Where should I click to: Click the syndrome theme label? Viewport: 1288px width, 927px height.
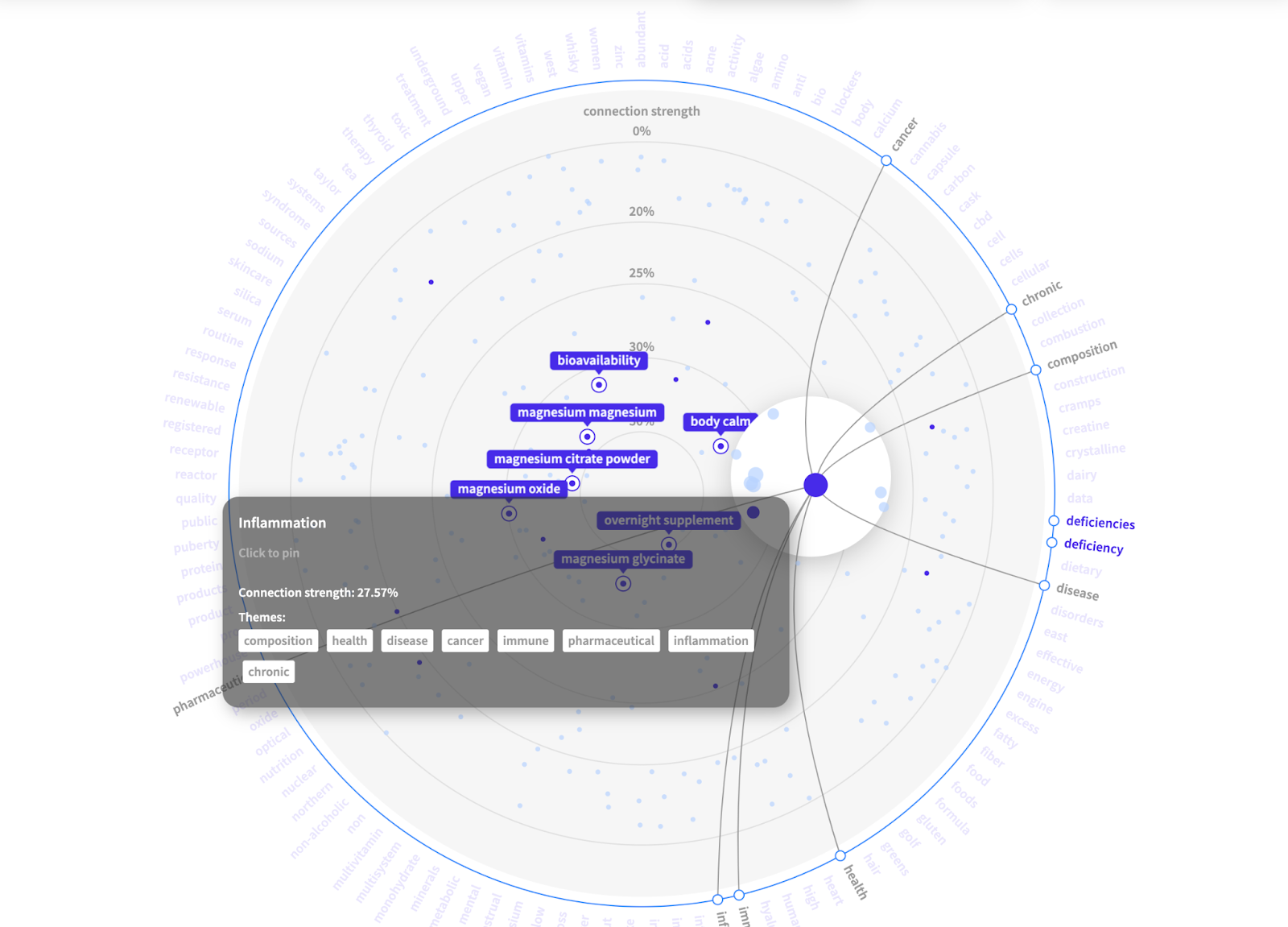286,209
